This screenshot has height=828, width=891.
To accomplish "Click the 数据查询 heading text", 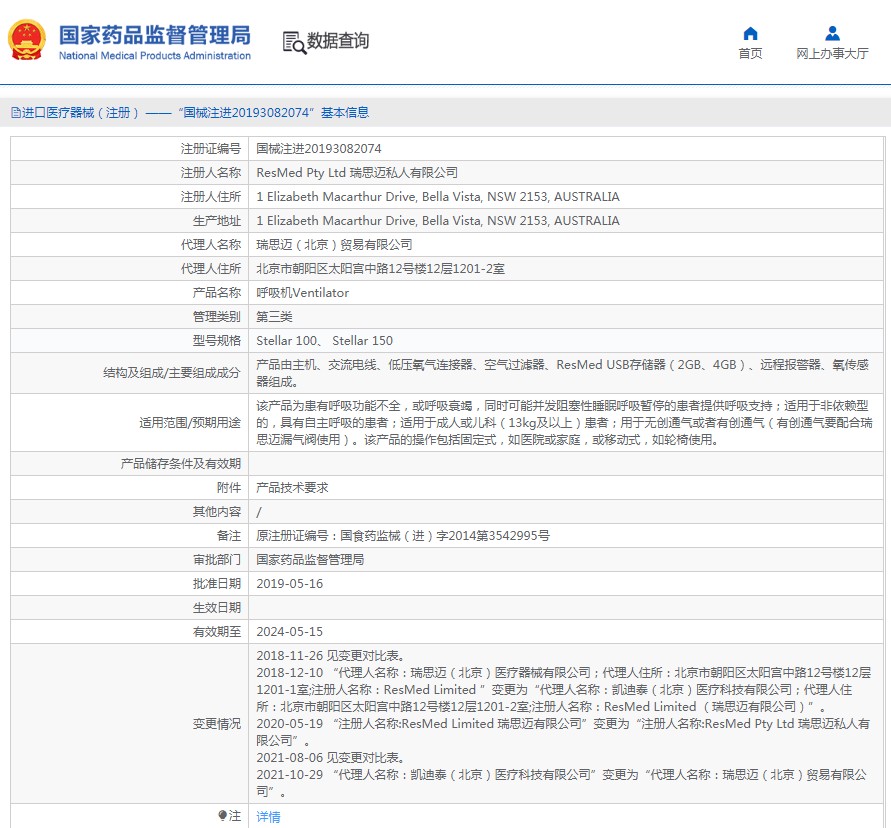I will tap(338, 41).
